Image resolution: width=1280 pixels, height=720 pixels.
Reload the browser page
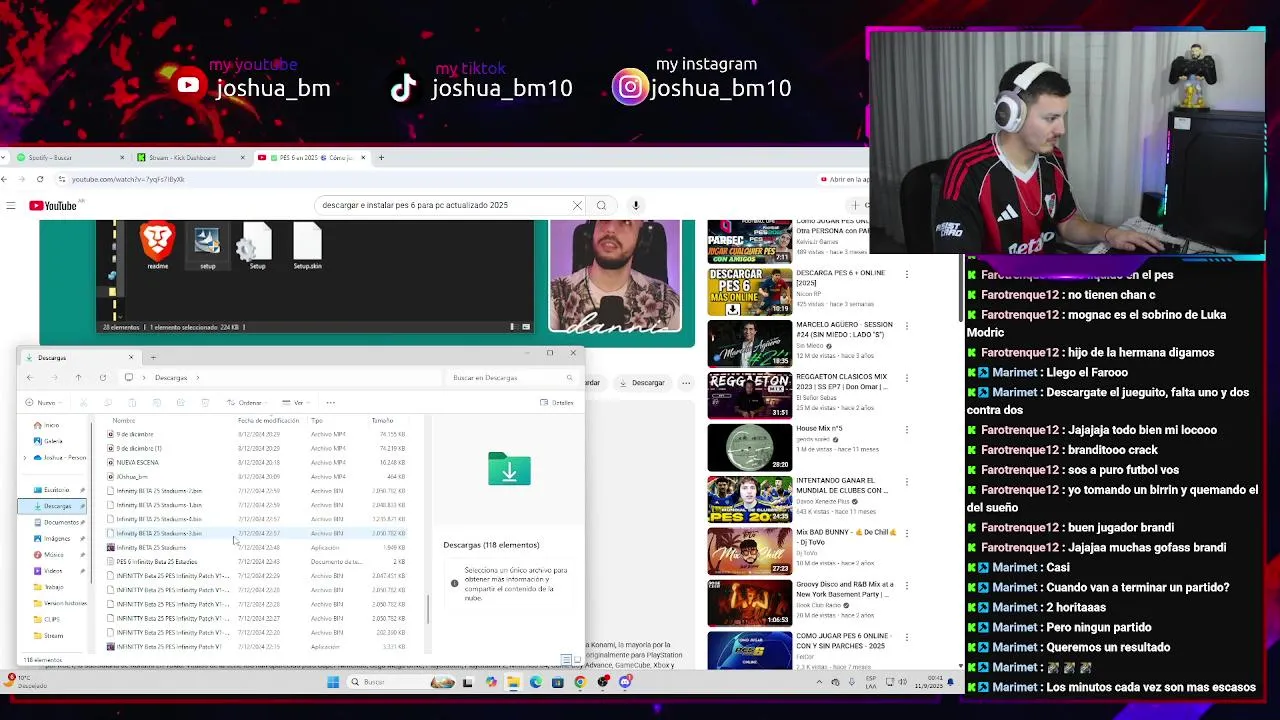click(40, 179)
